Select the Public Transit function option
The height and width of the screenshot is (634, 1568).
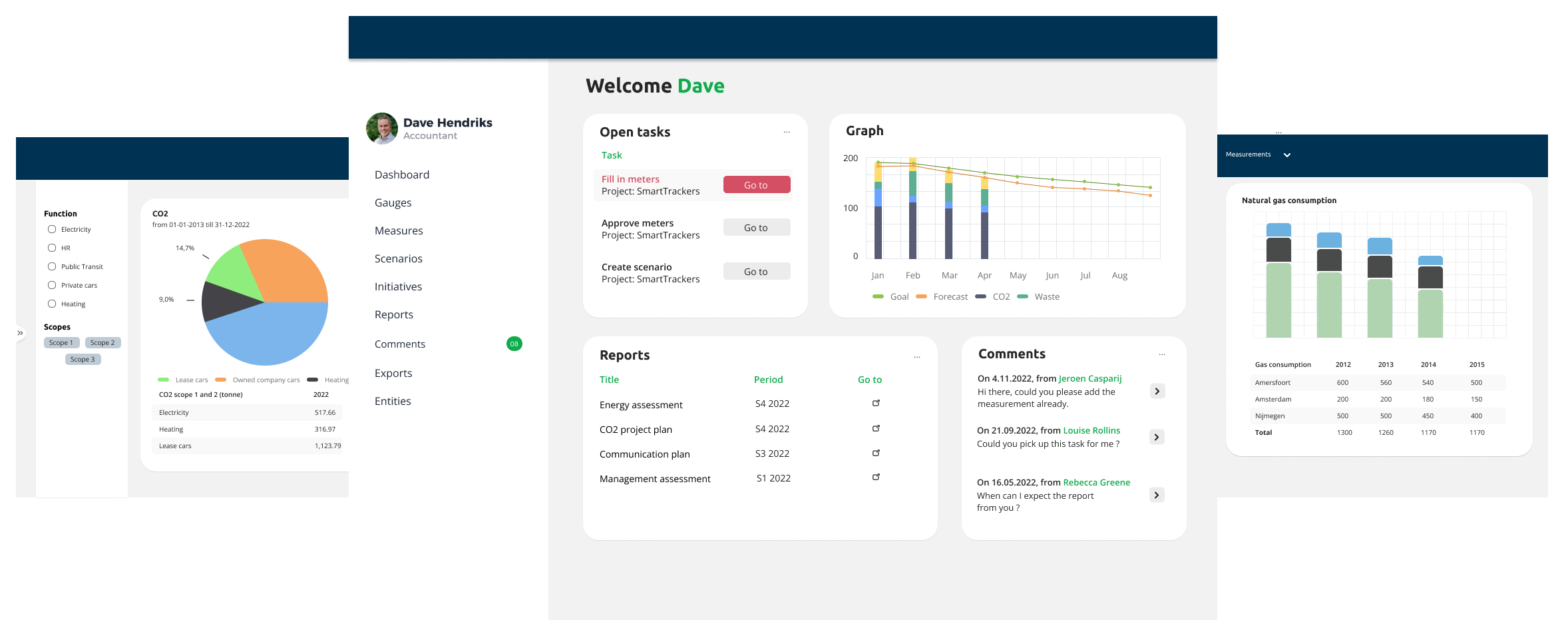(x=52, y=266)
